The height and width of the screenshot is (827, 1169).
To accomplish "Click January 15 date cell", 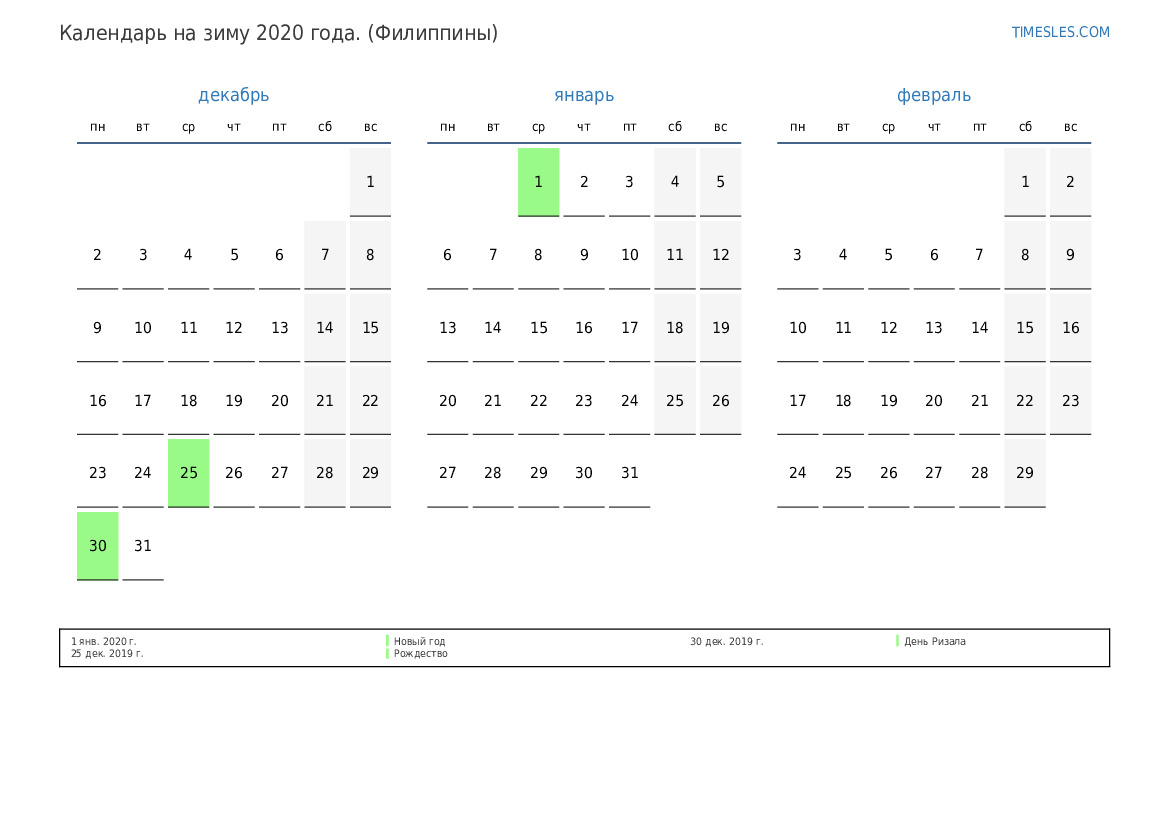I will pos(538,328).
